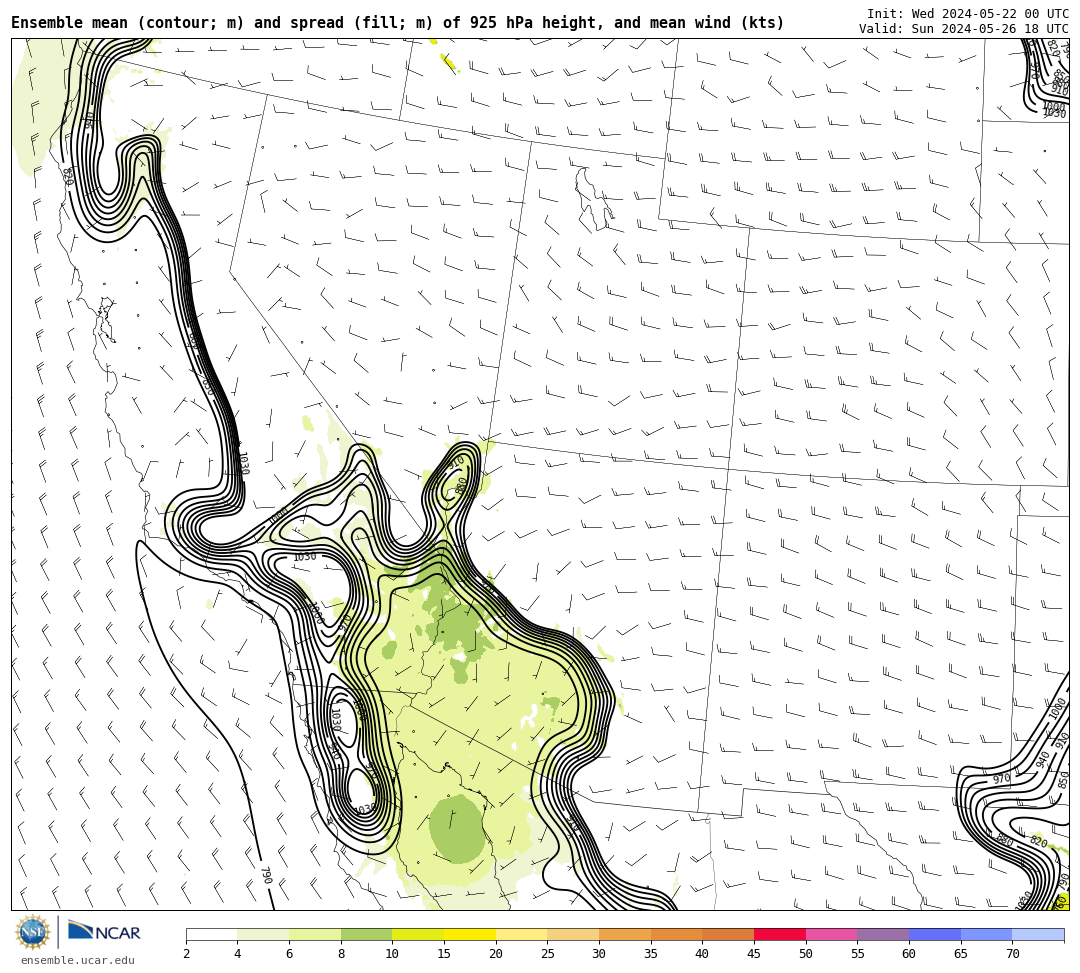1080x973 pixels.
Task: Pick the medium green 8–10 color bar segment
Action: click(x=366, y=935)
